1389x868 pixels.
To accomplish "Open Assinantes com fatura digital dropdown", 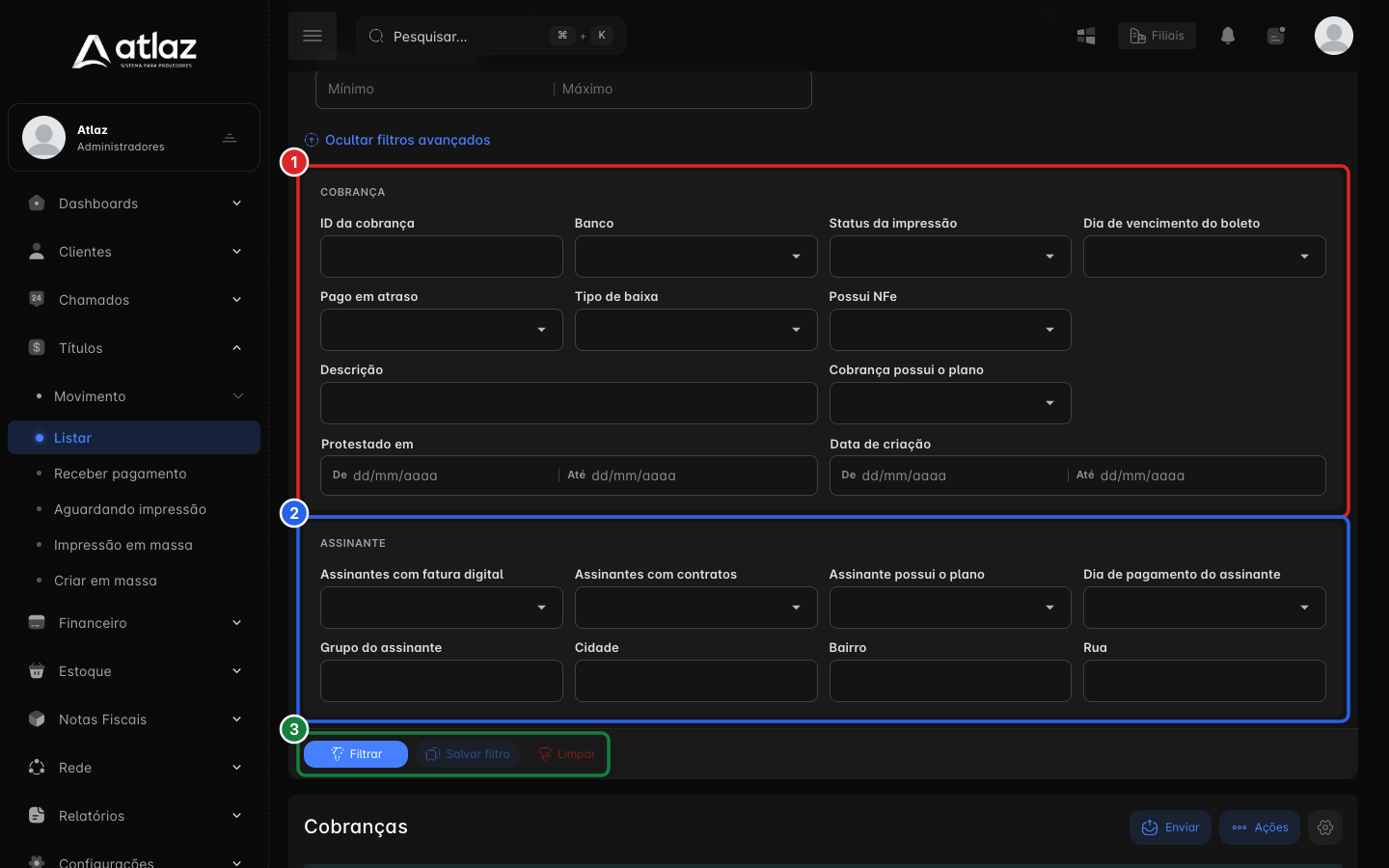I will 441,608.
